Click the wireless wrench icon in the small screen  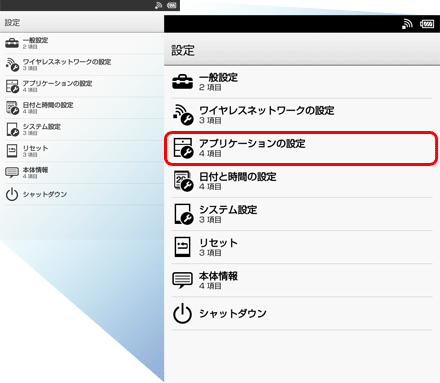[x=12, y=65]
